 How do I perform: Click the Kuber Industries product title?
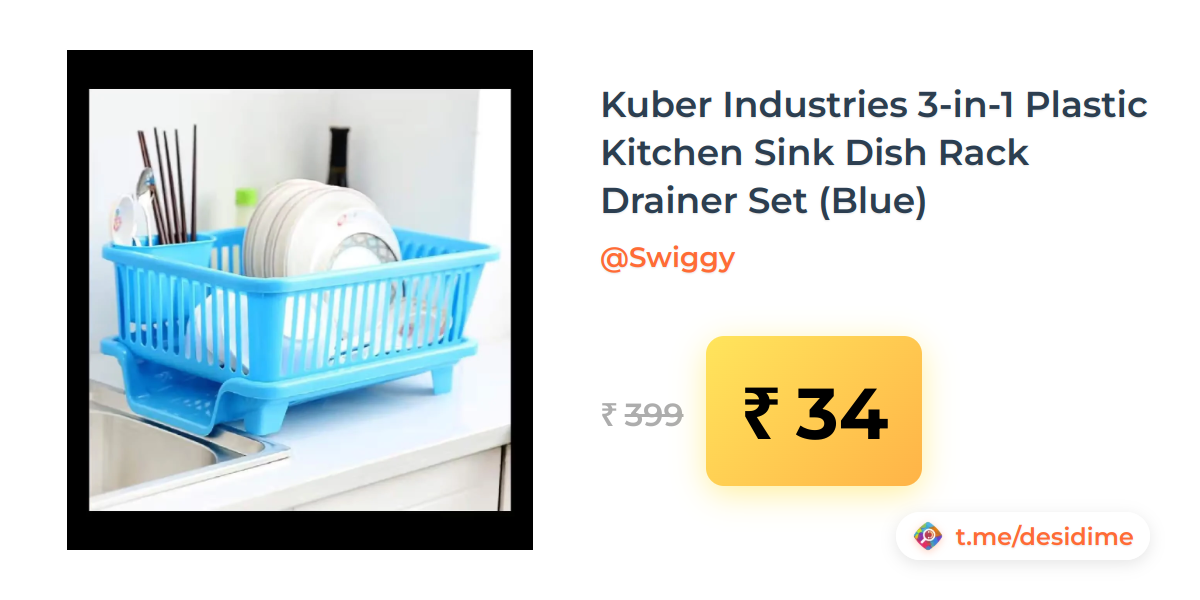click(x=873, y=152)
